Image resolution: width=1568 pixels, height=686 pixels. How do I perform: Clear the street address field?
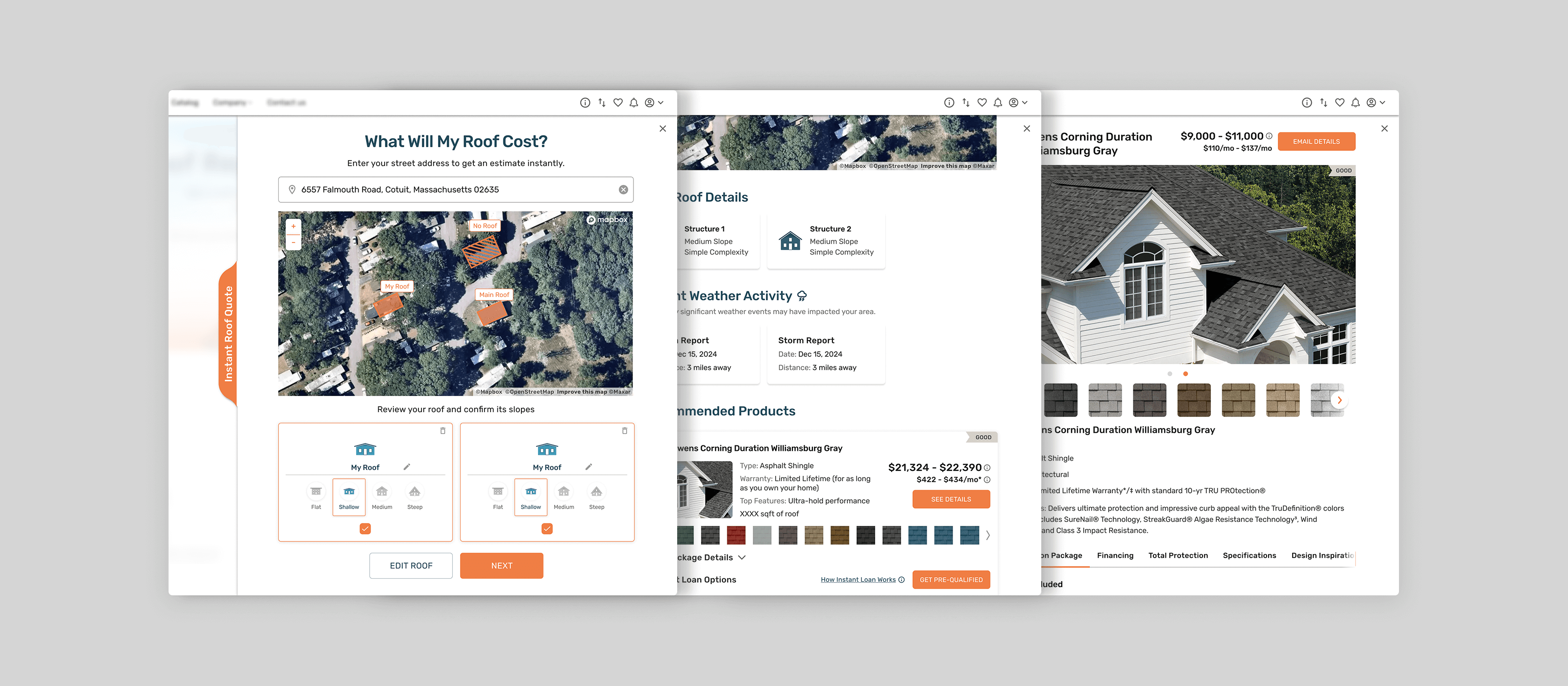pyautogui.click(x=623, y=190)
